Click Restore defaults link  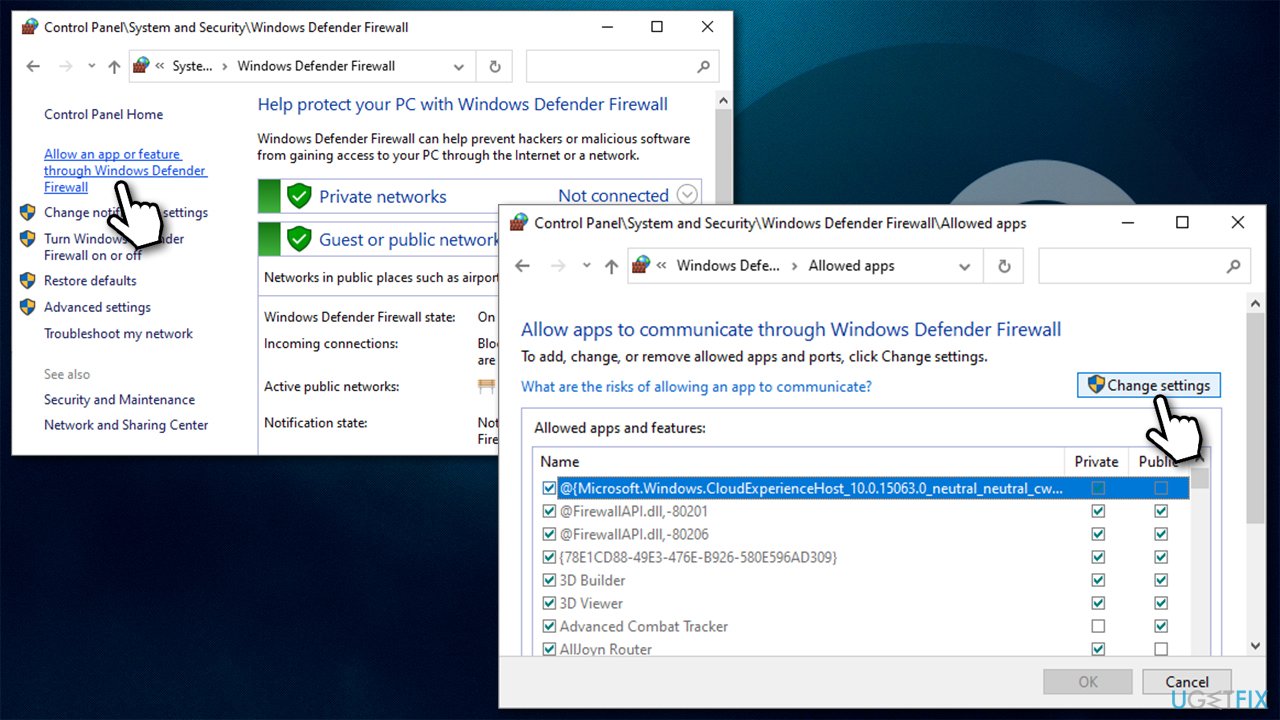(90, 281)
